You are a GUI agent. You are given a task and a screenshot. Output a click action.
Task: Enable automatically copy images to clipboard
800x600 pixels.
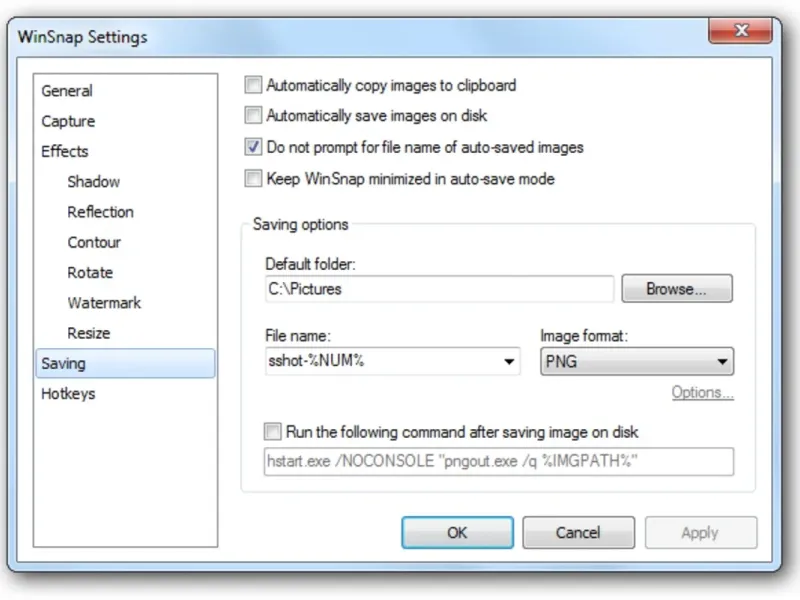254,86
